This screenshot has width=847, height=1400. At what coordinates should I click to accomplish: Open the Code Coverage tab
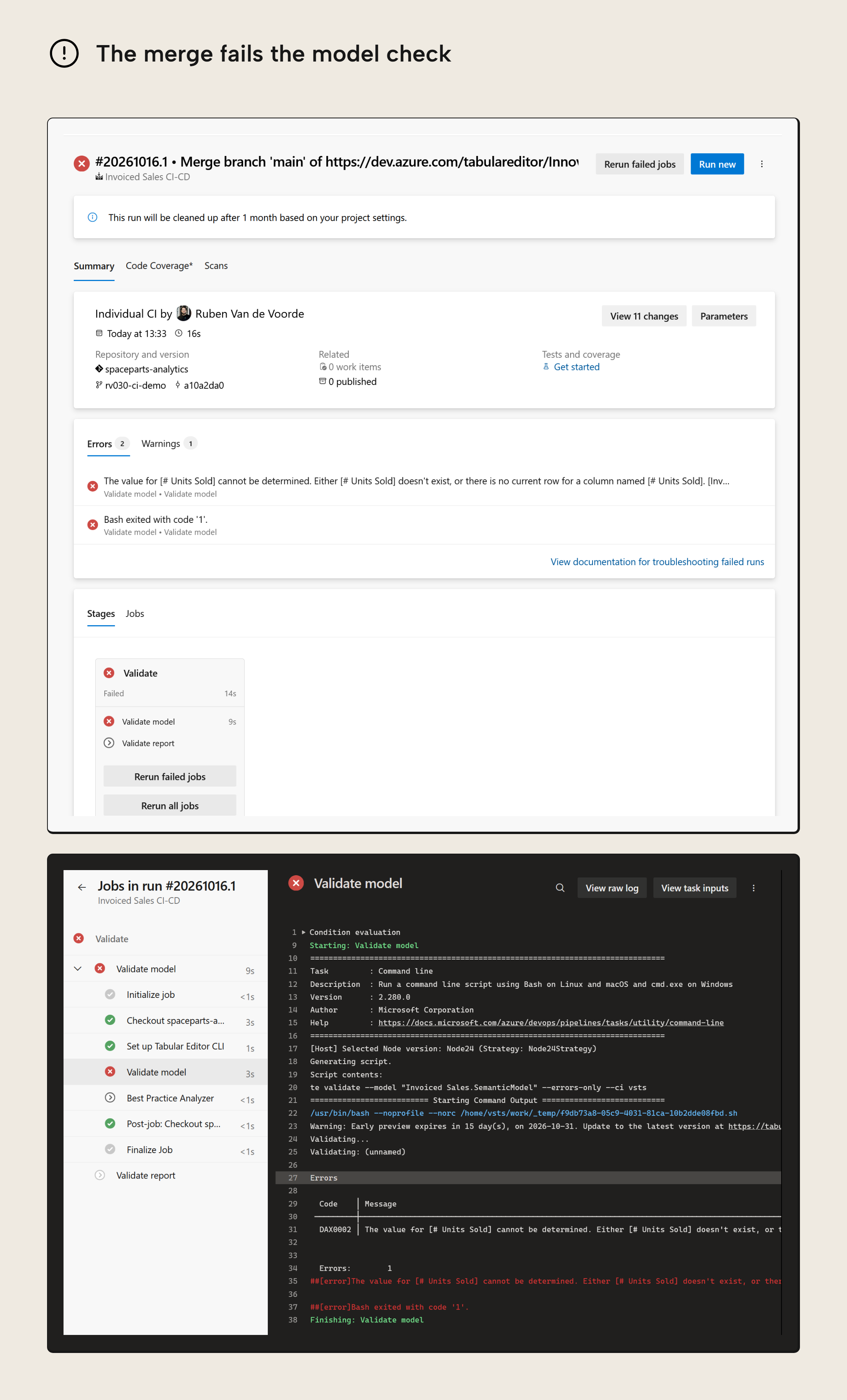coord(159,265)
